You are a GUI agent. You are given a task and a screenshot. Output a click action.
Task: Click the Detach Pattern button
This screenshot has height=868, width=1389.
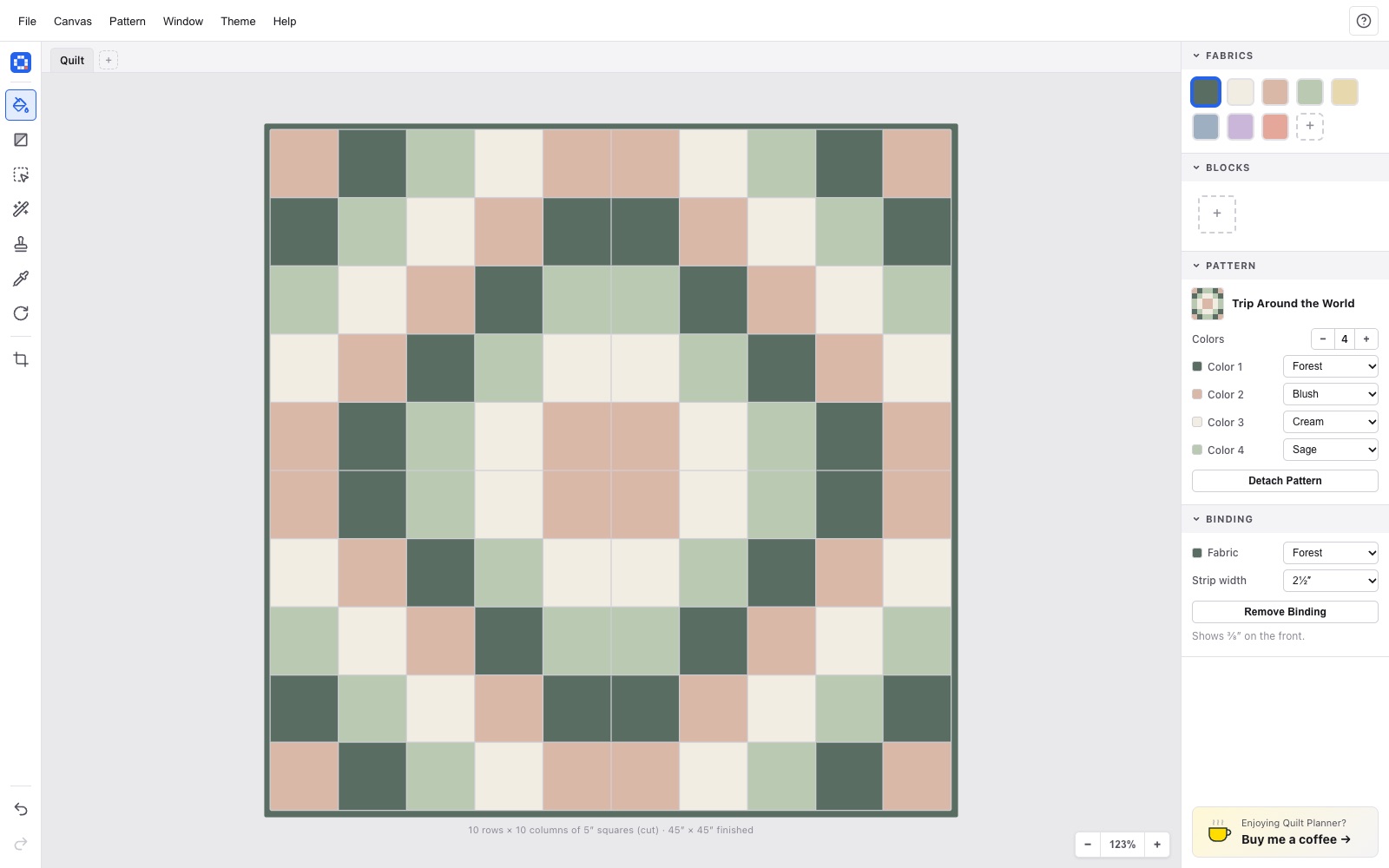(x=1285, y=481)
